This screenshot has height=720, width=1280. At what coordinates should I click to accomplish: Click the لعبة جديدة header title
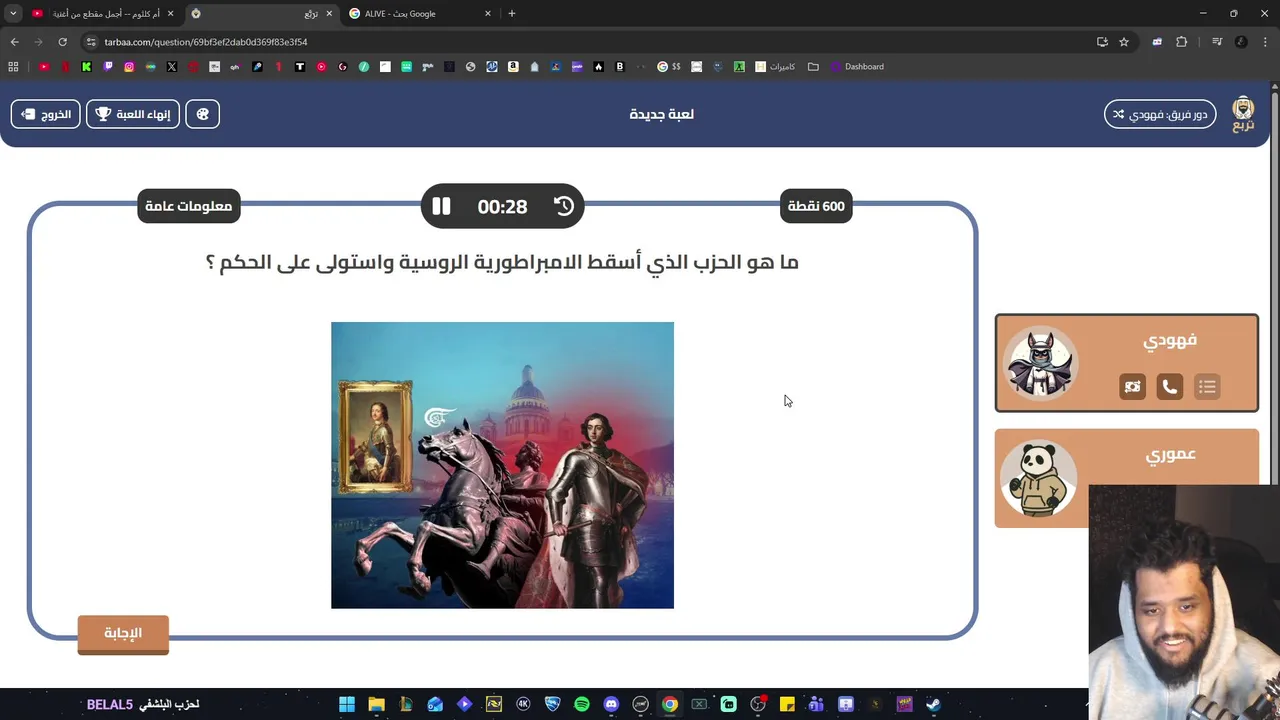point(661,114)
